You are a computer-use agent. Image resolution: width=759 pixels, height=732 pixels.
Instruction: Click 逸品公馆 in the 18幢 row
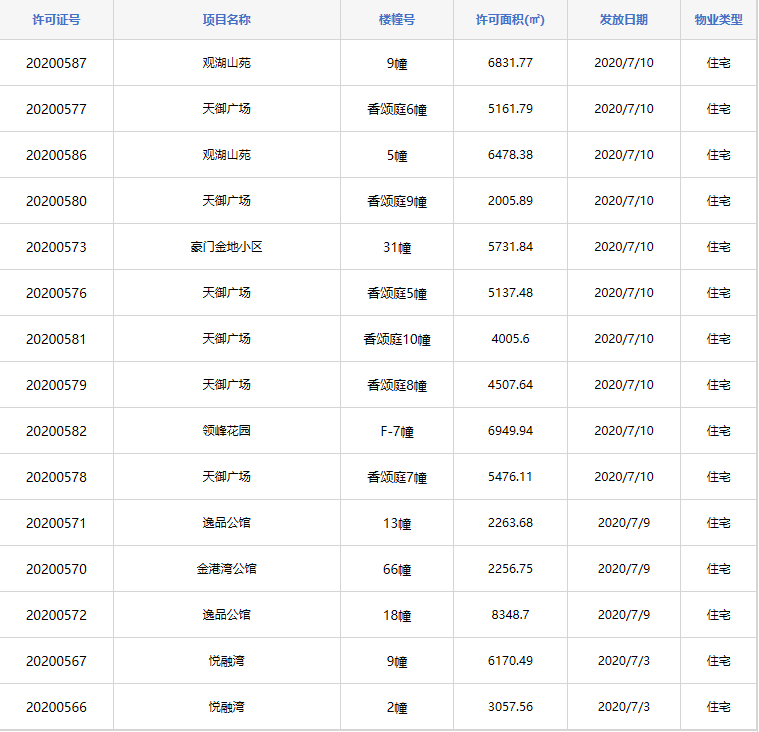(x=227, y=615)
